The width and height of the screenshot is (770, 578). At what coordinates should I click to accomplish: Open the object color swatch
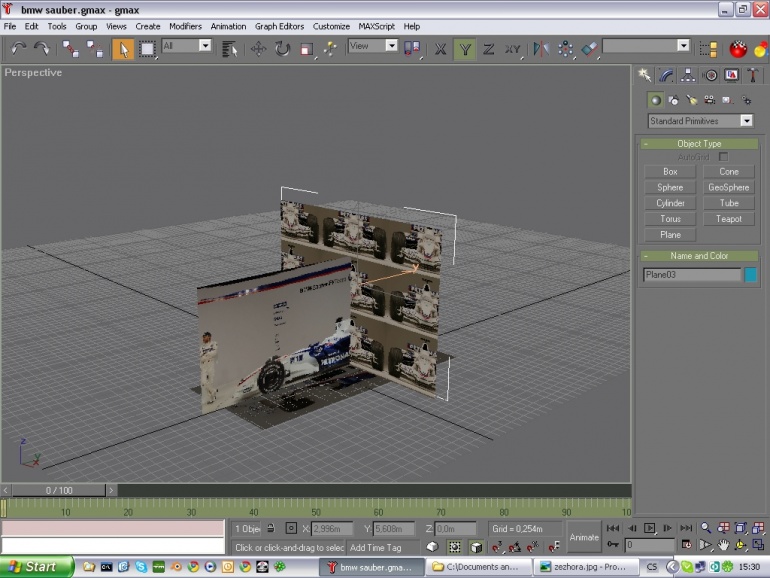coord(750,275)
